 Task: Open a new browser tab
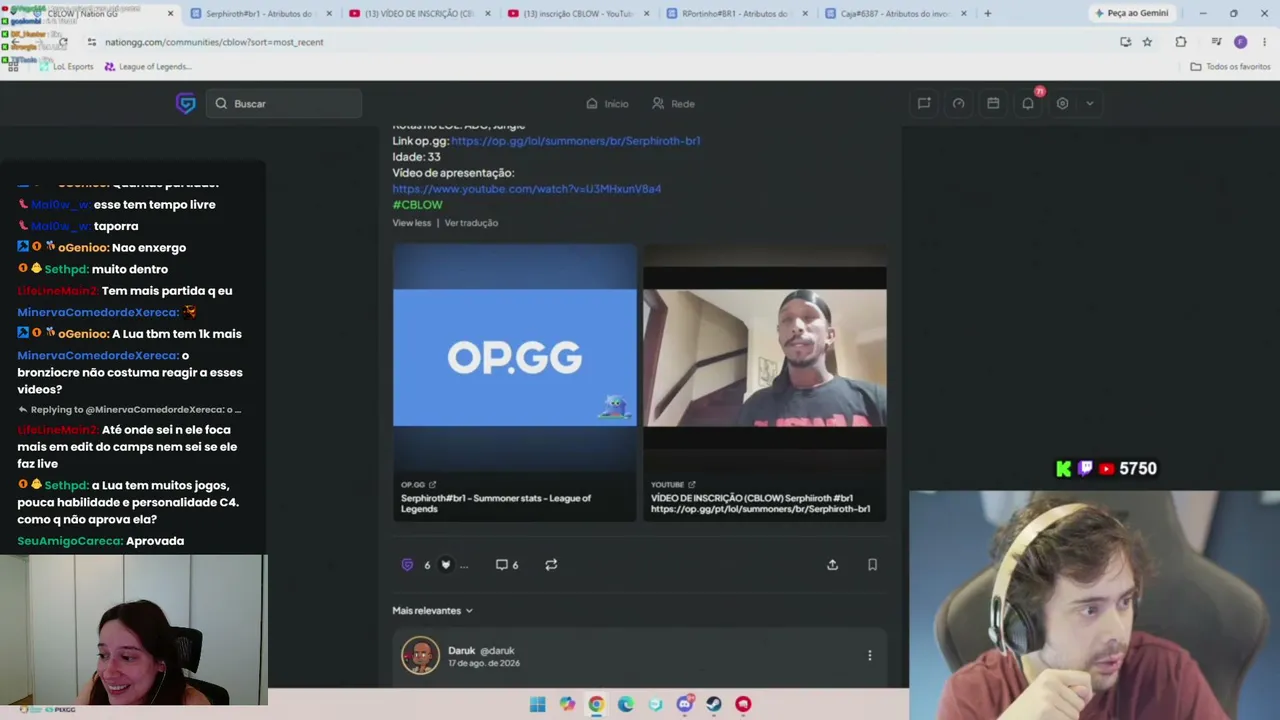click(987, 14)
